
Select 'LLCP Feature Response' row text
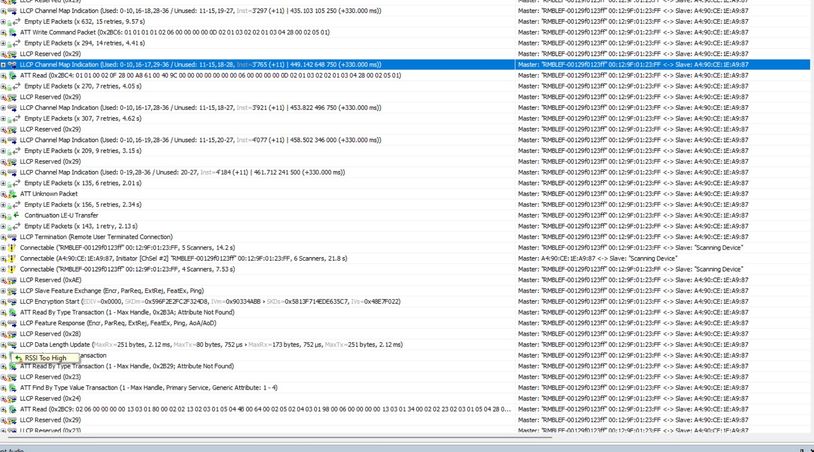[118, 323]
